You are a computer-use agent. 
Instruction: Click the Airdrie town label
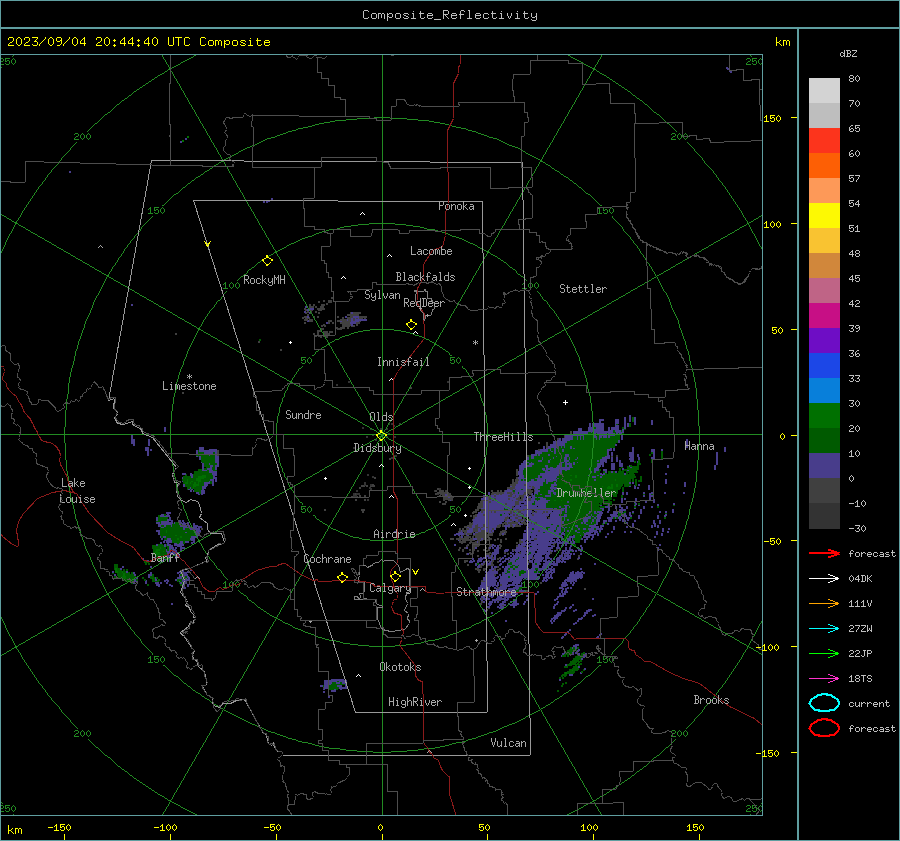(394, 534)
